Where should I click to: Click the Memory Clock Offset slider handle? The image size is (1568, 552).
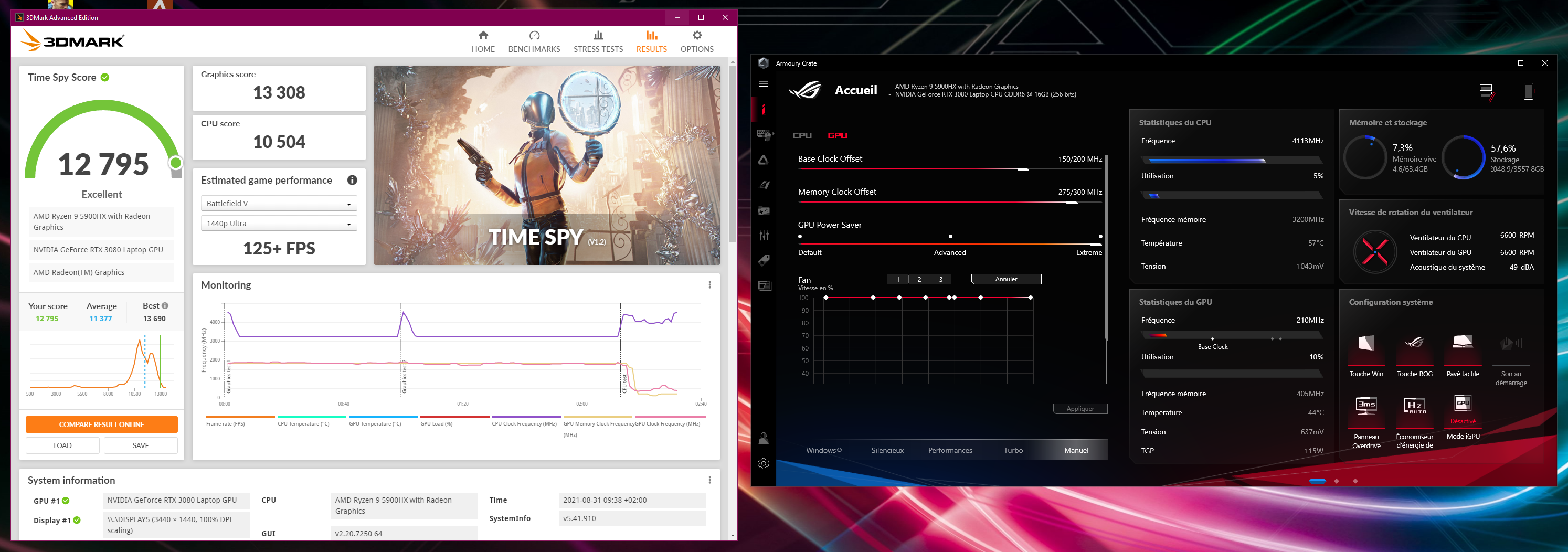click(1072, 203)
